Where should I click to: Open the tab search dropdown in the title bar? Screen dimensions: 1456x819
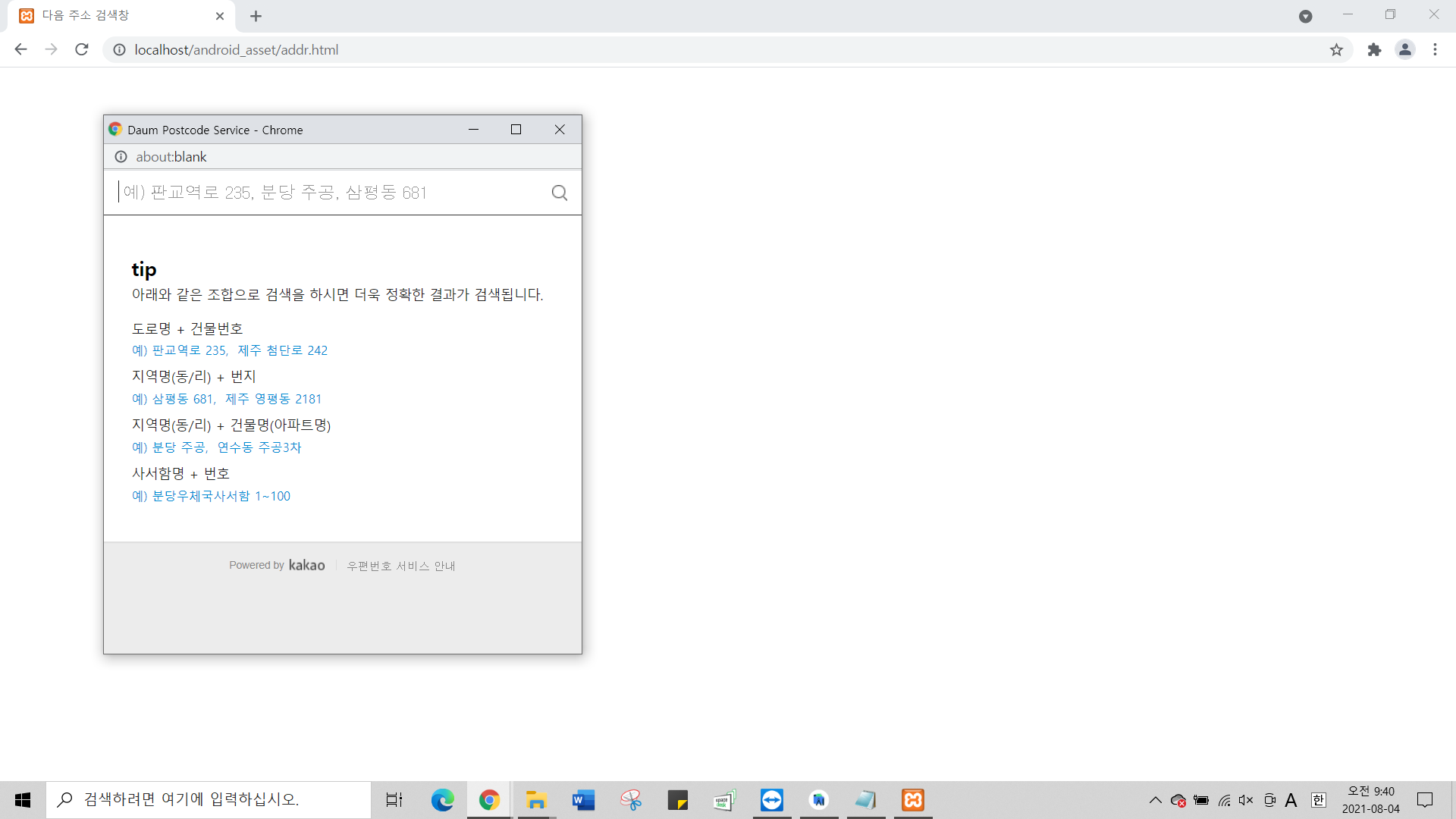1305,16
